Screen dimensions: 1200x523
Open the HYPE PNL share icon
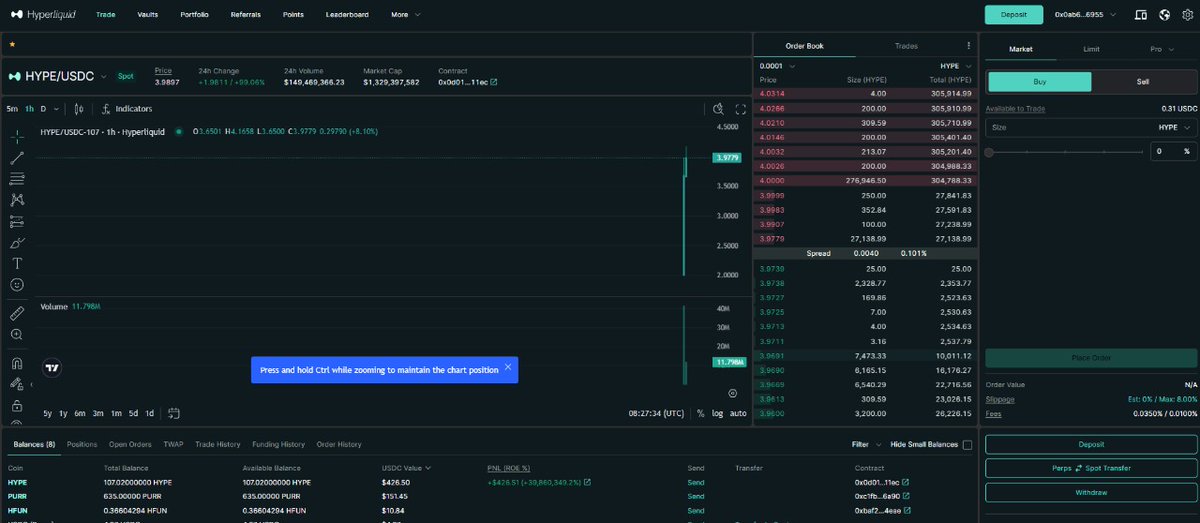[x=587, y=482]
